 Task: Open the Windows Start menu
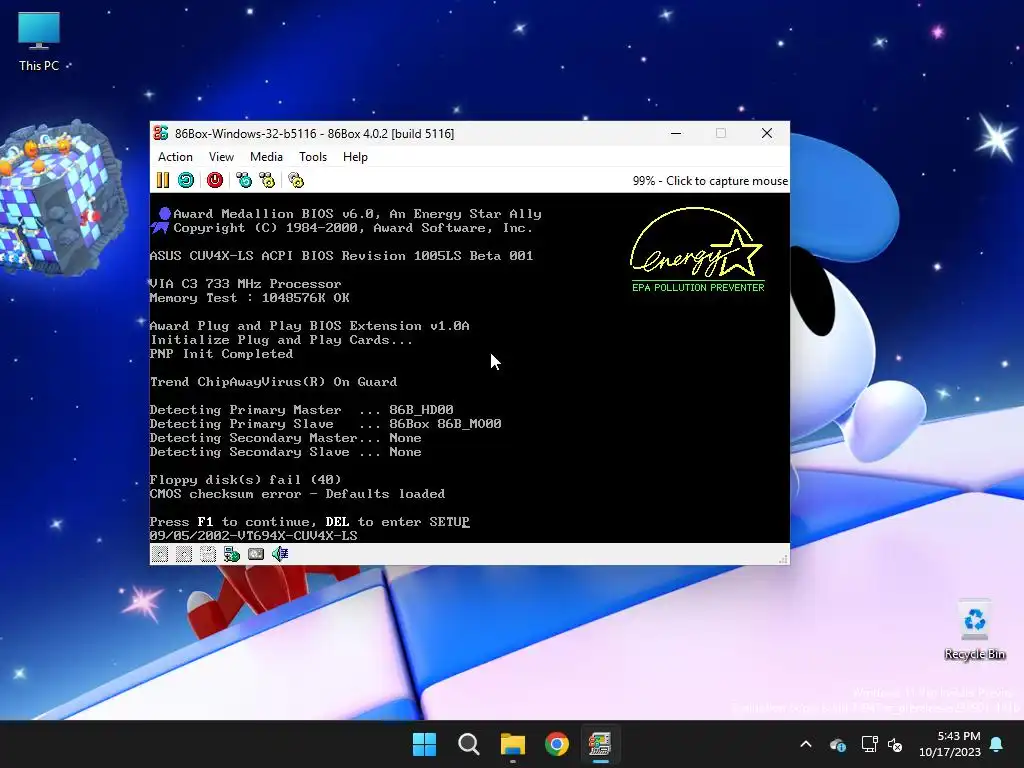click(x=424, y=744)
